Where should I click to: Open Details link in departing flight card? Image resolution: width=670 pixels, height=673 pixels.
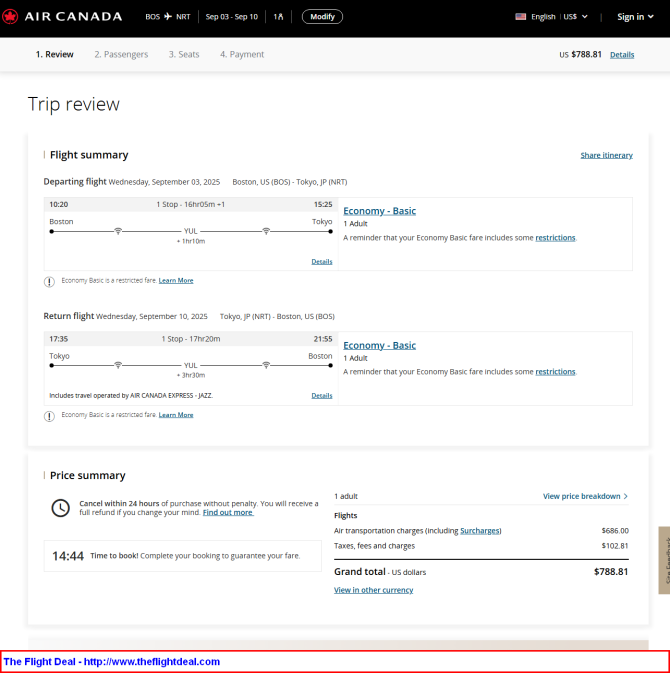pyautogui.click(x=322, y=261)
